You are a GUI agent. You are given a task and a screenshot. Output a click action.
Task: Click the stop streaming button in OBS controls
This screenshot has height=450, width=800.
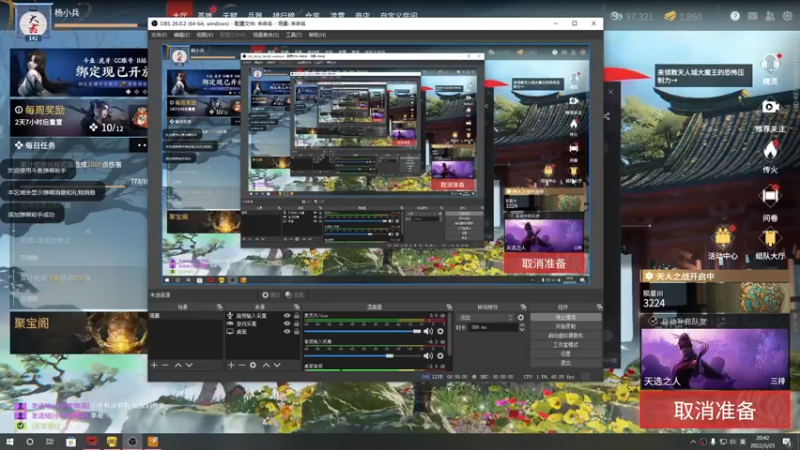(565, 317)
